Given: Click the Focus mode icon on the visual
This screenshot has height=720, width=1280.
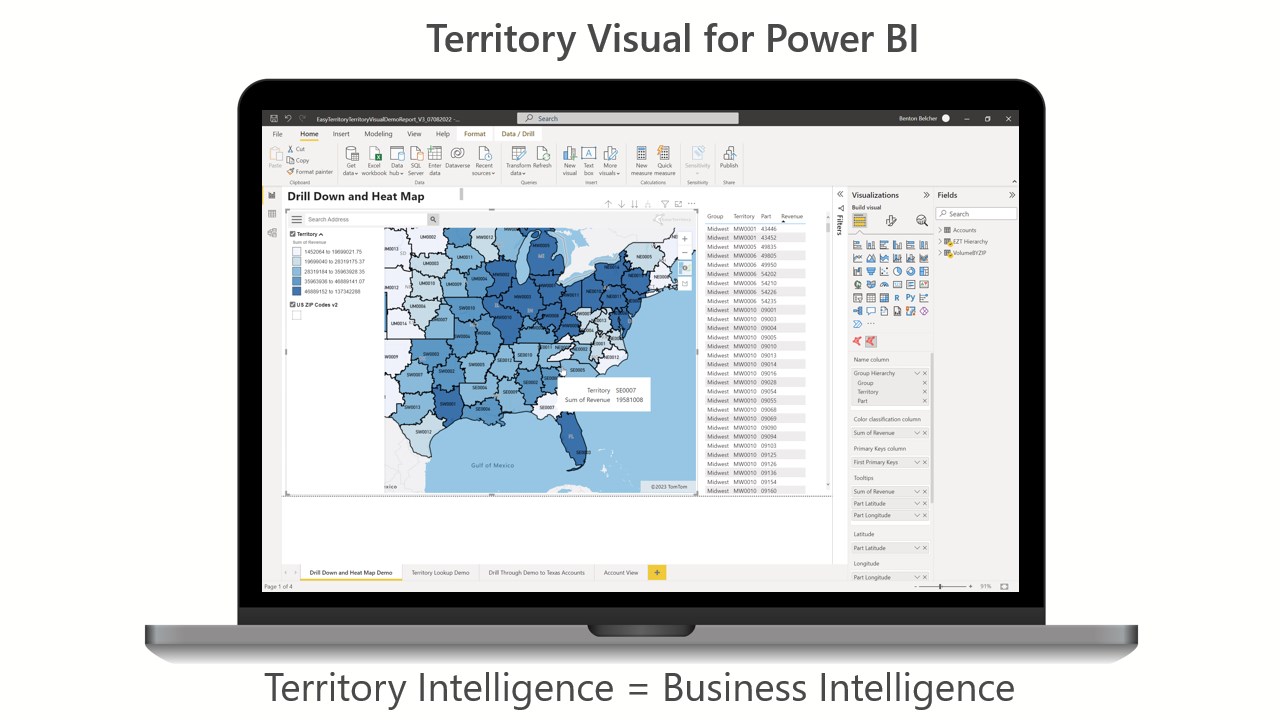Looking at the screenshot, I should [678, 204].
